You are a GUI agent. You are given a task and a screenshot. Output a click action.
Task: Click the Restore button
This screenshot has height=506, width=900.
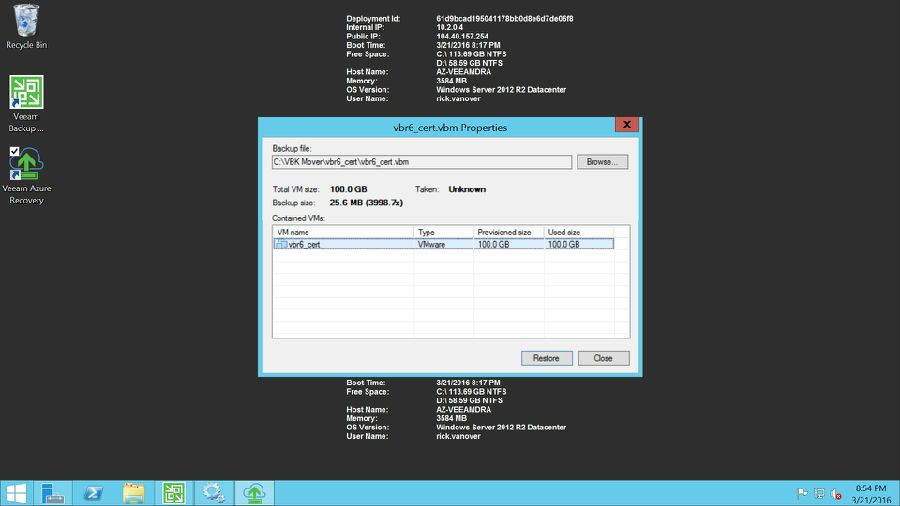[x=546, y=358]
